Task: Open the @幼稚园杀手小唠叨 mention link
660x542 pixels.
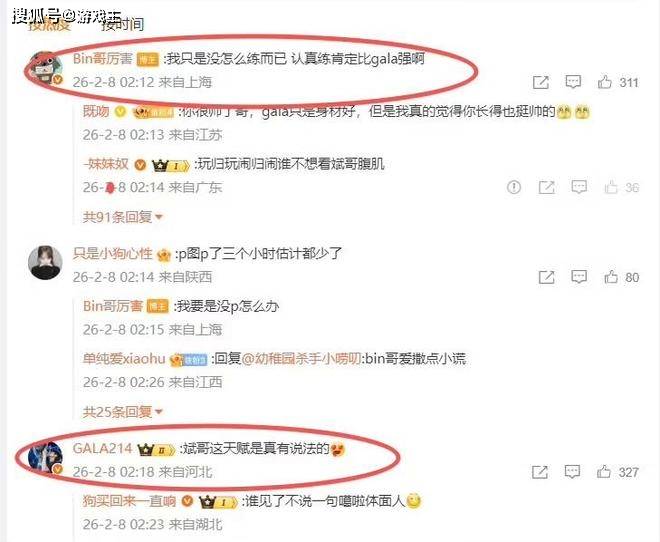Action: pyautogui.click(x=301, y=359)
